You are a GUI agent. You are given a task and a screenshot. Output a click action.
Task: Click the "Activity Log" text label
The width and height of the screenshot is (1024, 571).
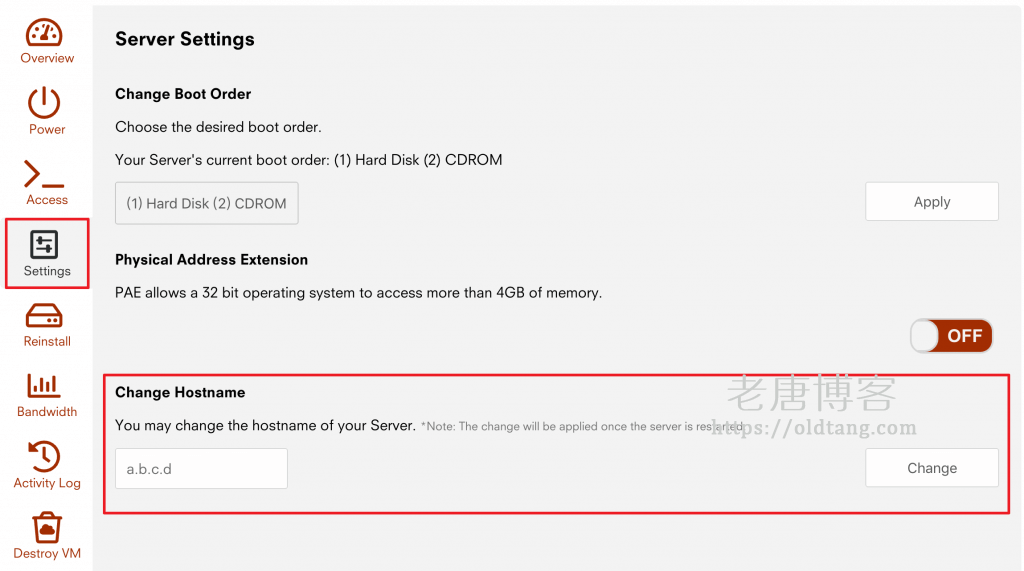pyautogui.click(x=47, y=483)
